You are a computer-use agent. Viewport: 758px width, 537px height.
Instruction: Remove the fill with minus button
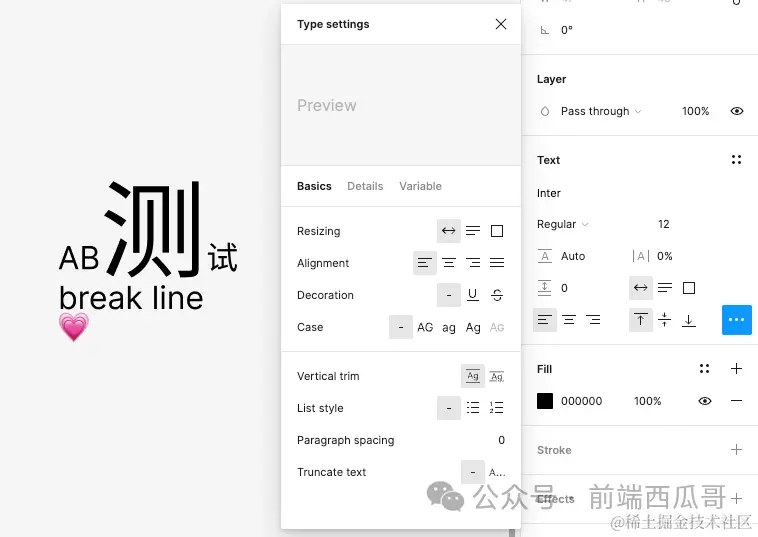point(736,401)
